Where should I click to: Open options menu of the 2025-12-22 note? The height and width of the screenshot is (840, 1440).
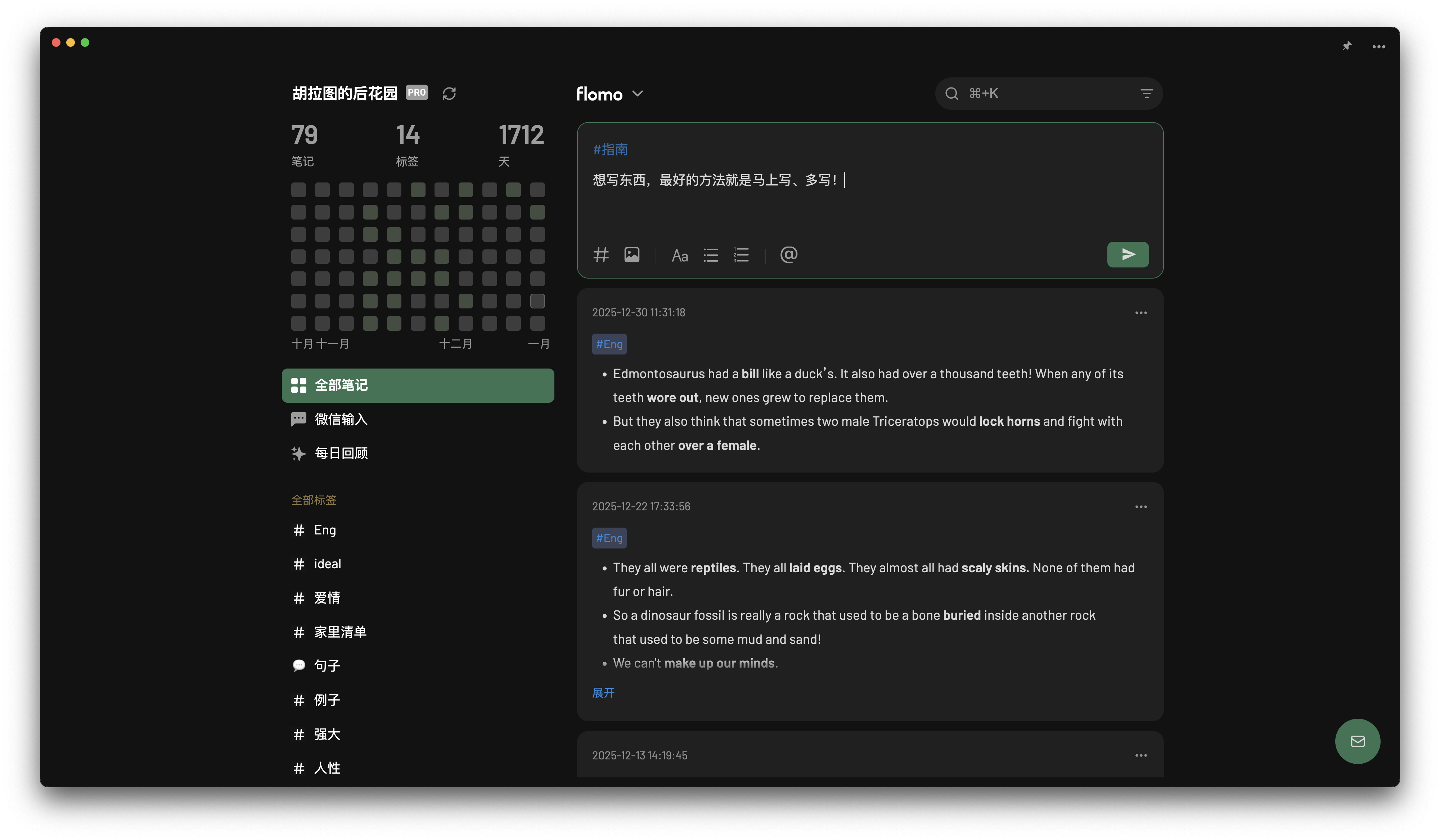1140,507
